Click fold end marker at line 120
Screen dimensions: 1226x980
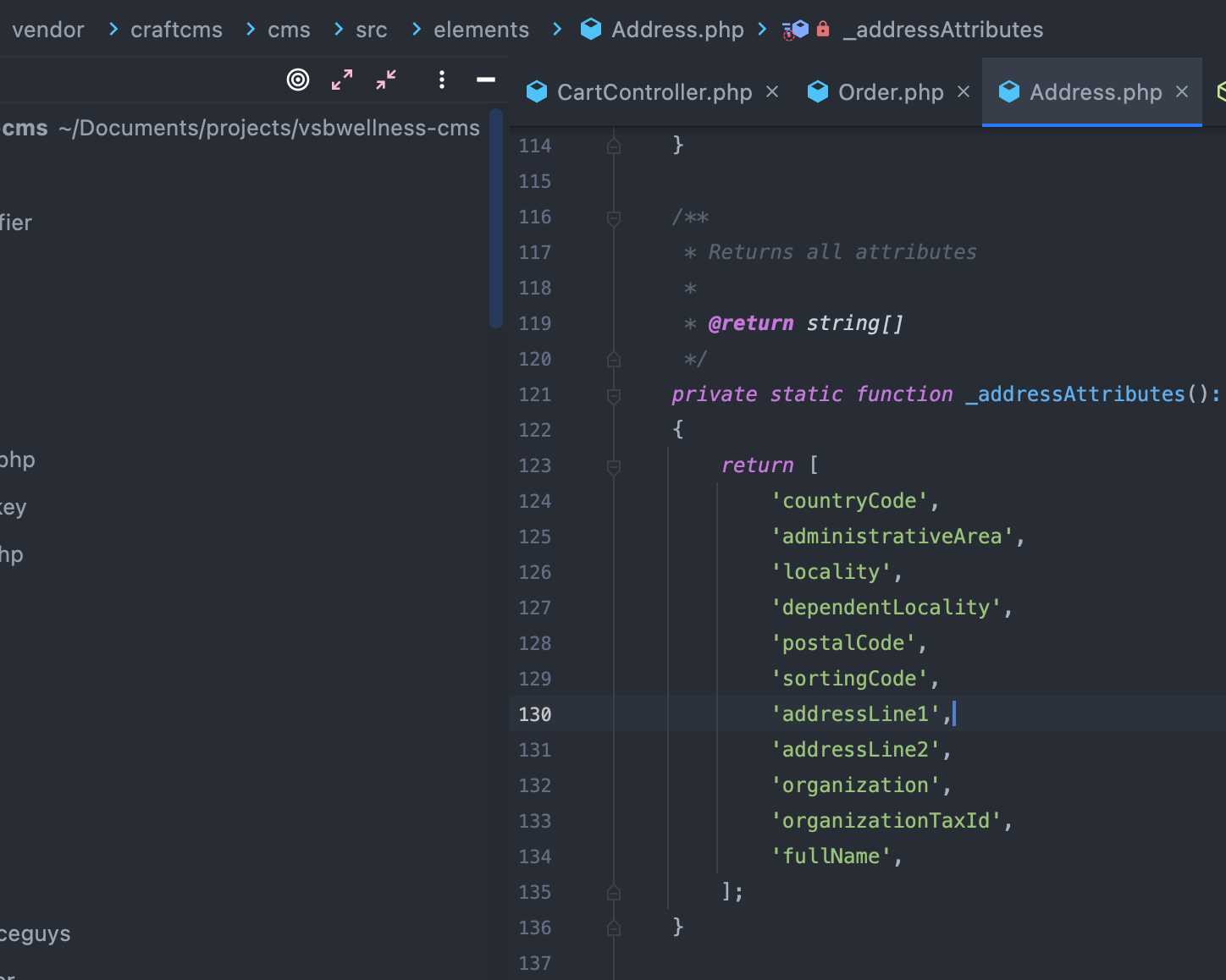tap(614, 359)
